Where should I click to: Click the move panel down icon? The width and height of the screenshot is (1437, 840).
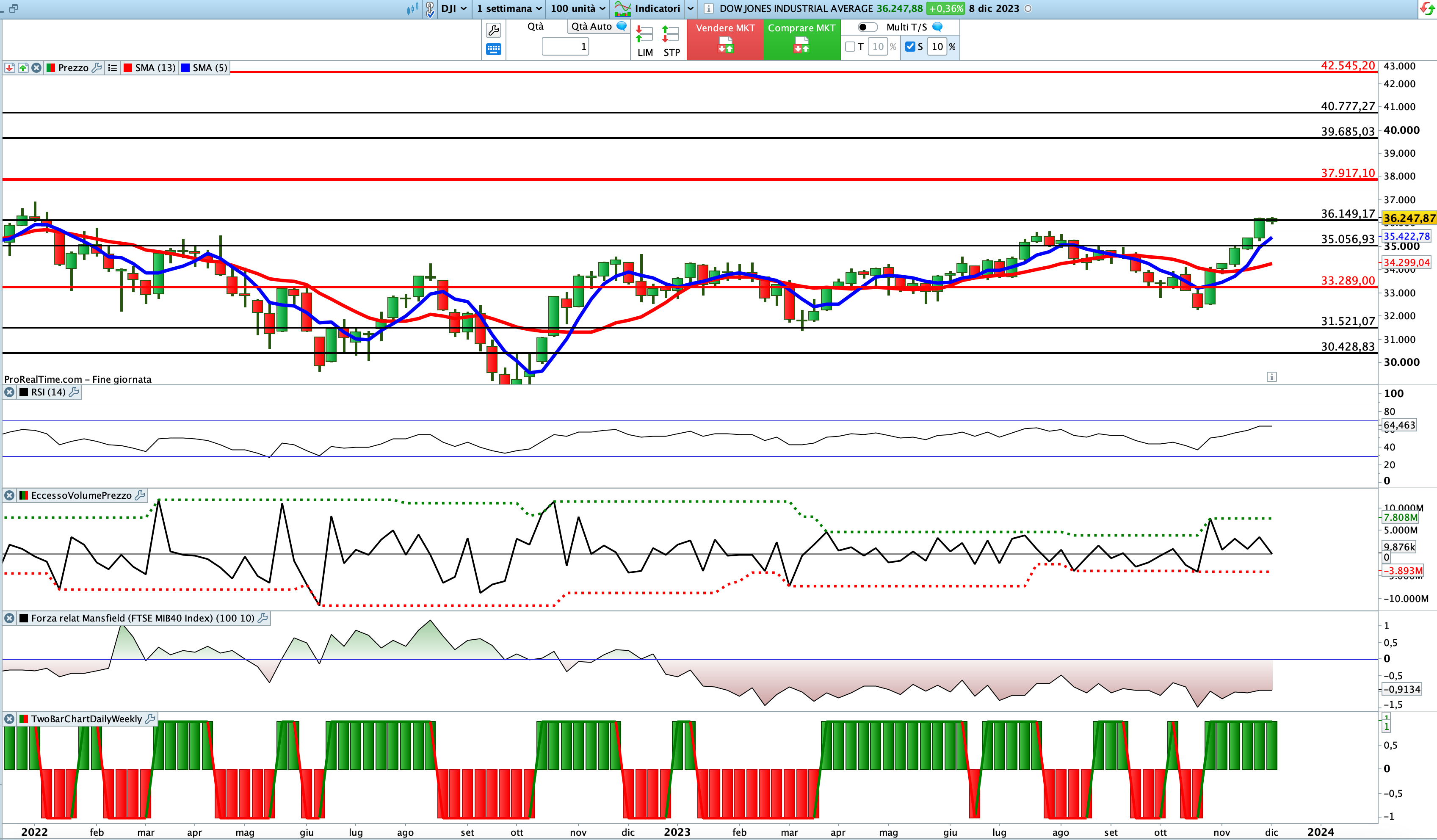pos(10,68)
